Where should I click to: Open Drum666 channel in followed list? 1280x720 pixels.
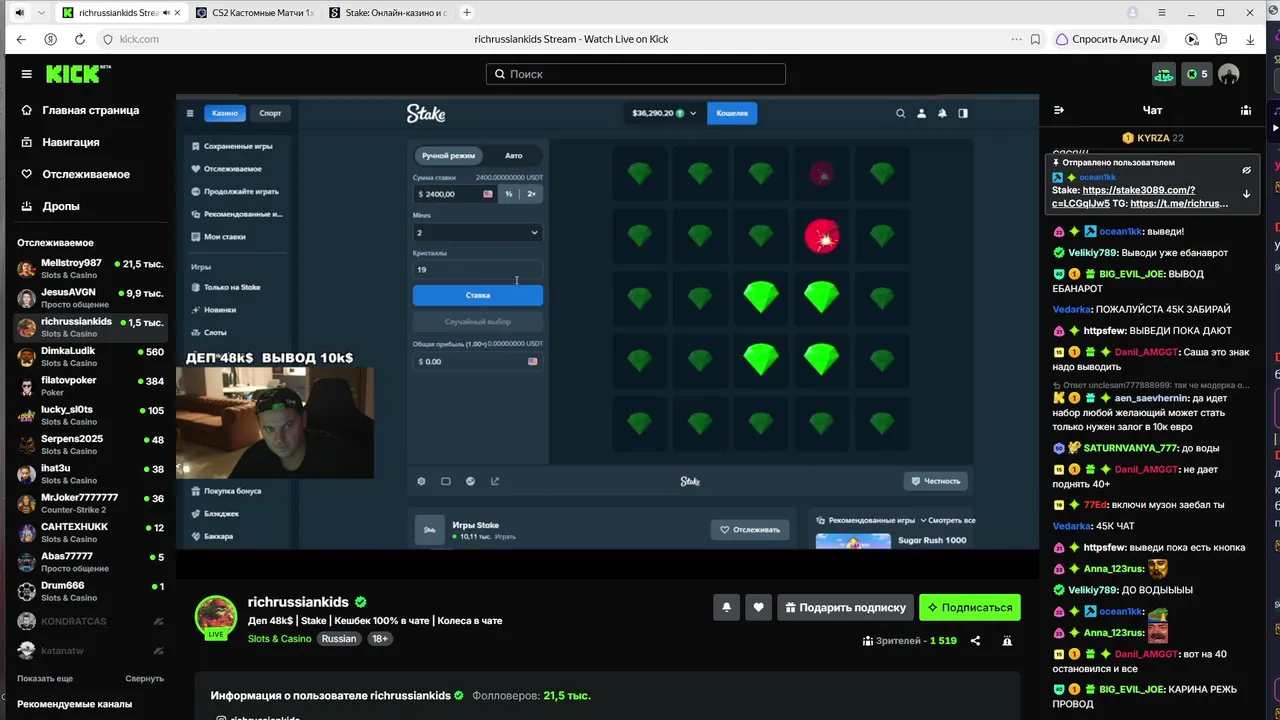90,591
